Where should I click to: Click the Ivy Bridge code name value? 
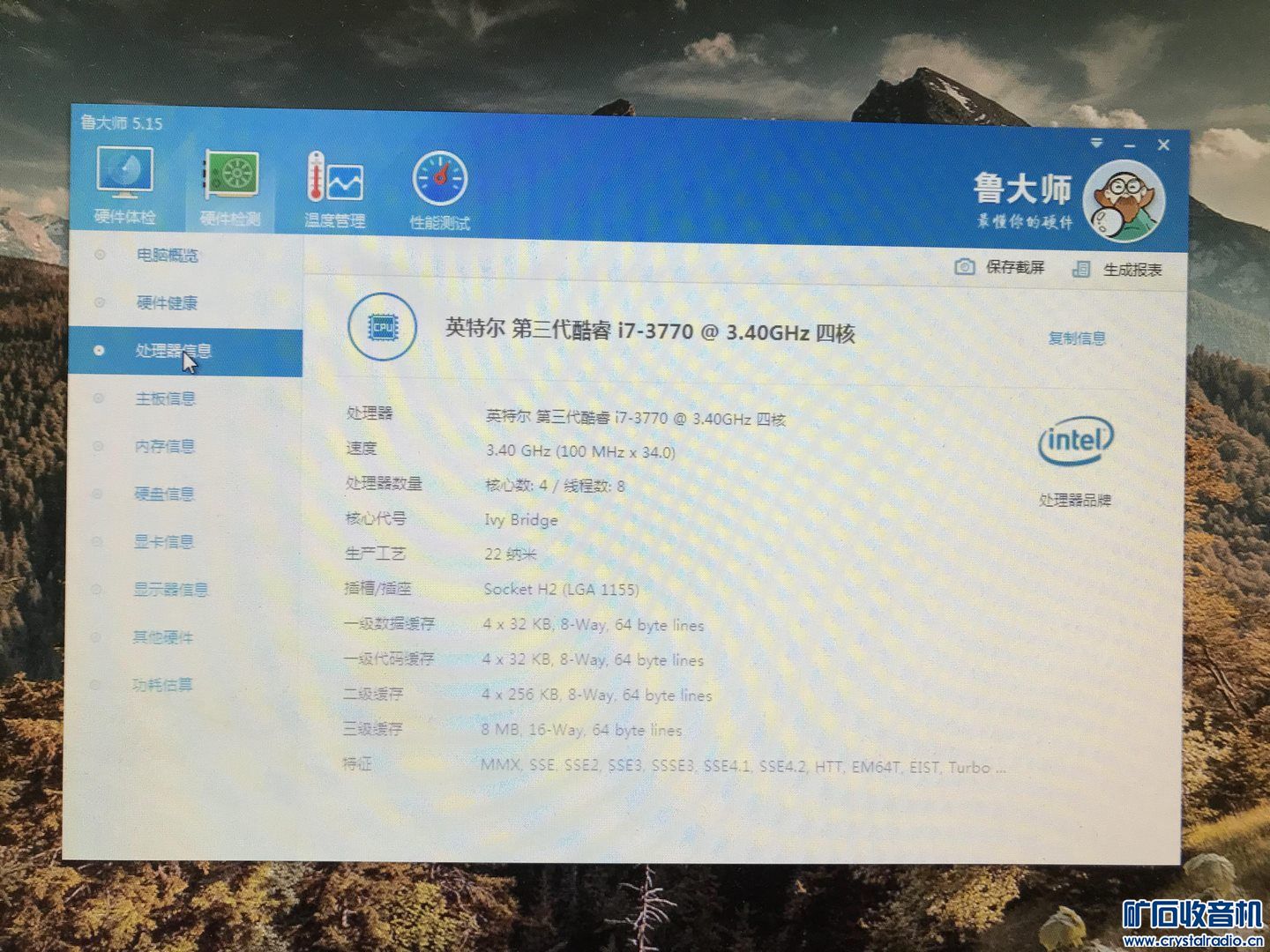[x=521, y=520]
